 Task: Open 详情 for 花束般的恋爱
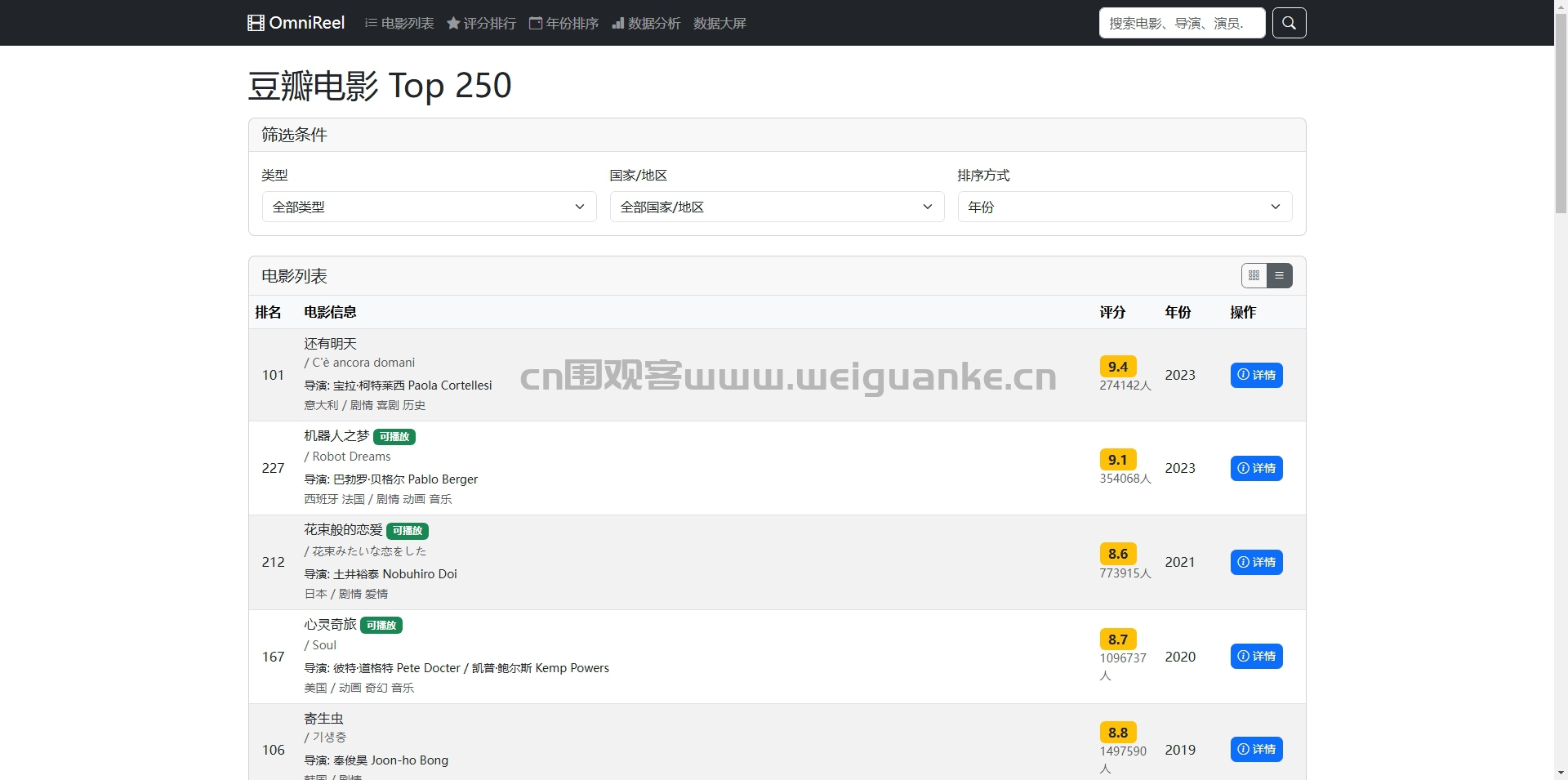(1256, 562)
